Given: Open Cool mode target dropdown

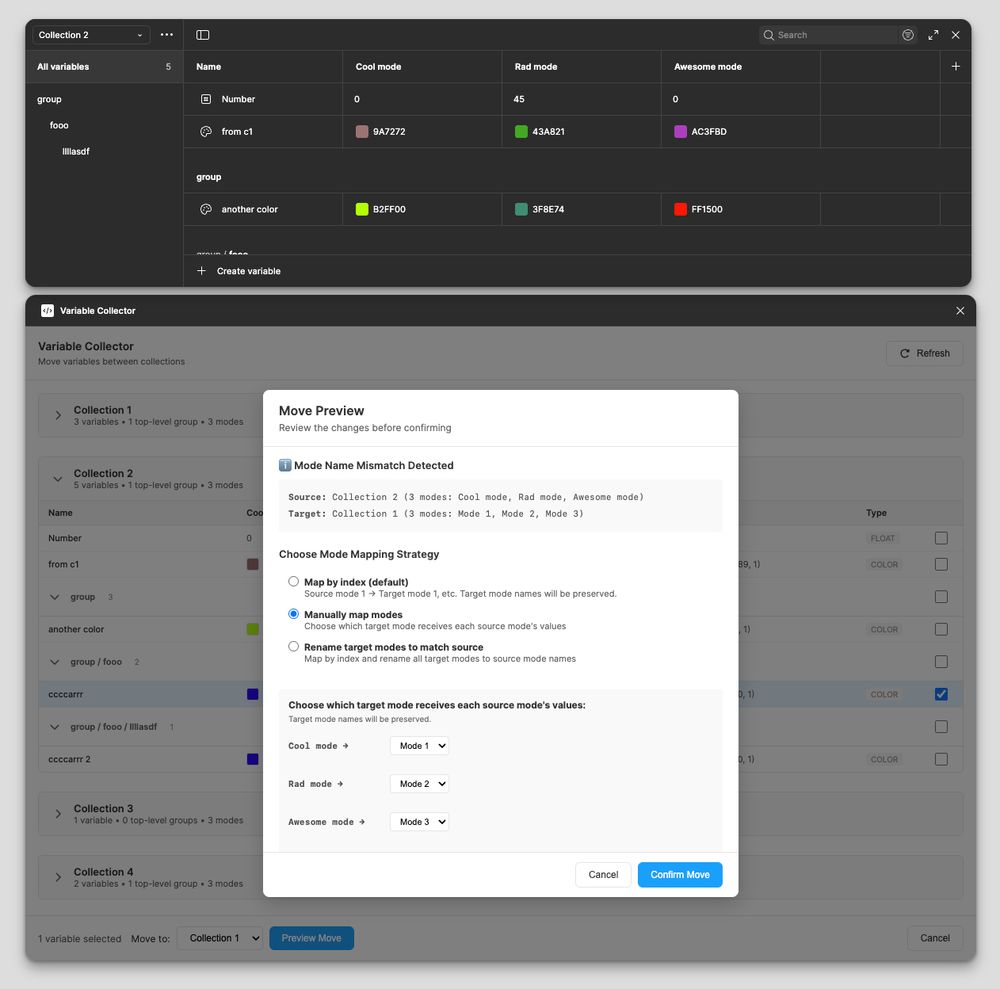Looking at the screenshot, I should click(x=420, y=746).
